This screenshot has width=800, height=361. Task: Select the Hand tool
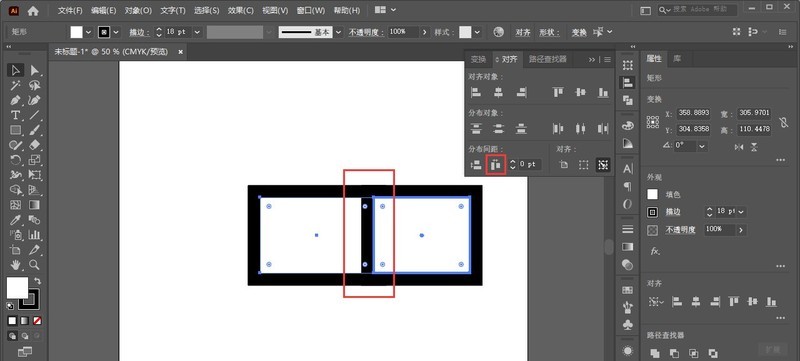16,265
